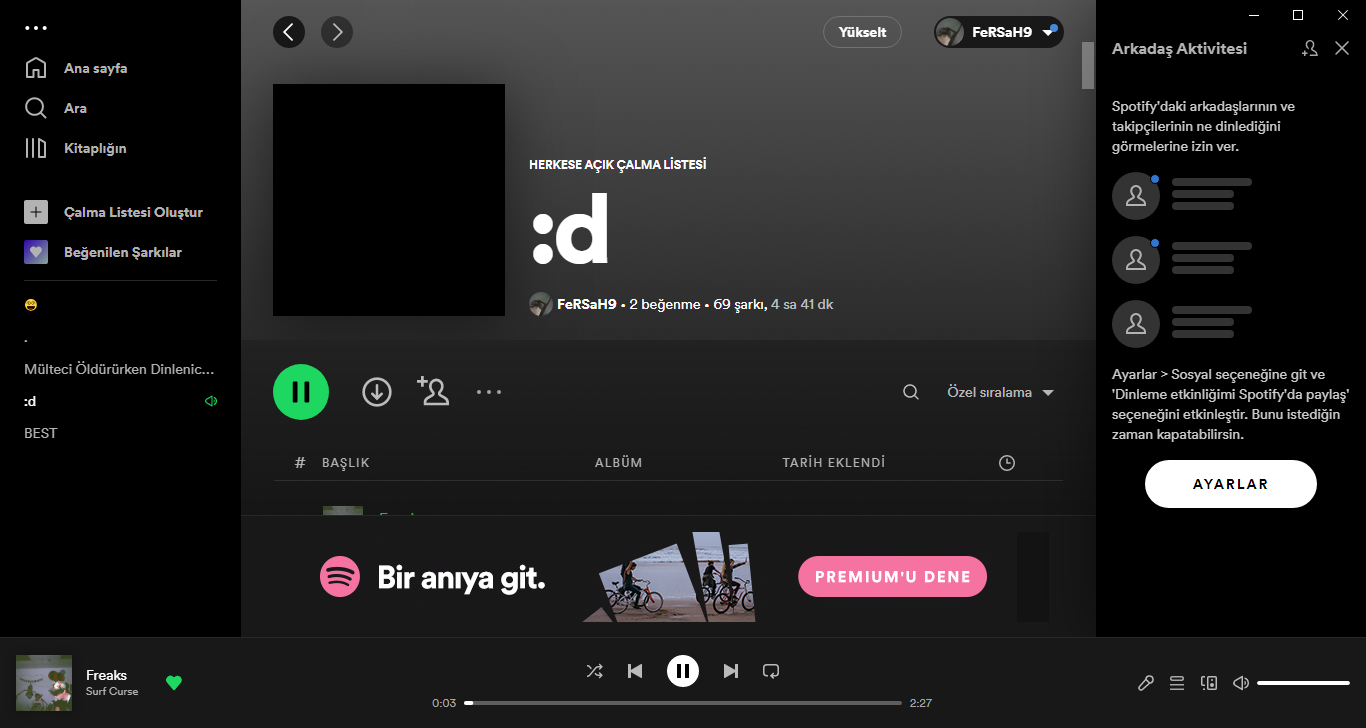Download the playlist with the arrow icon
The width and height of the screenshot is (1366, 728).
[377, 392]
